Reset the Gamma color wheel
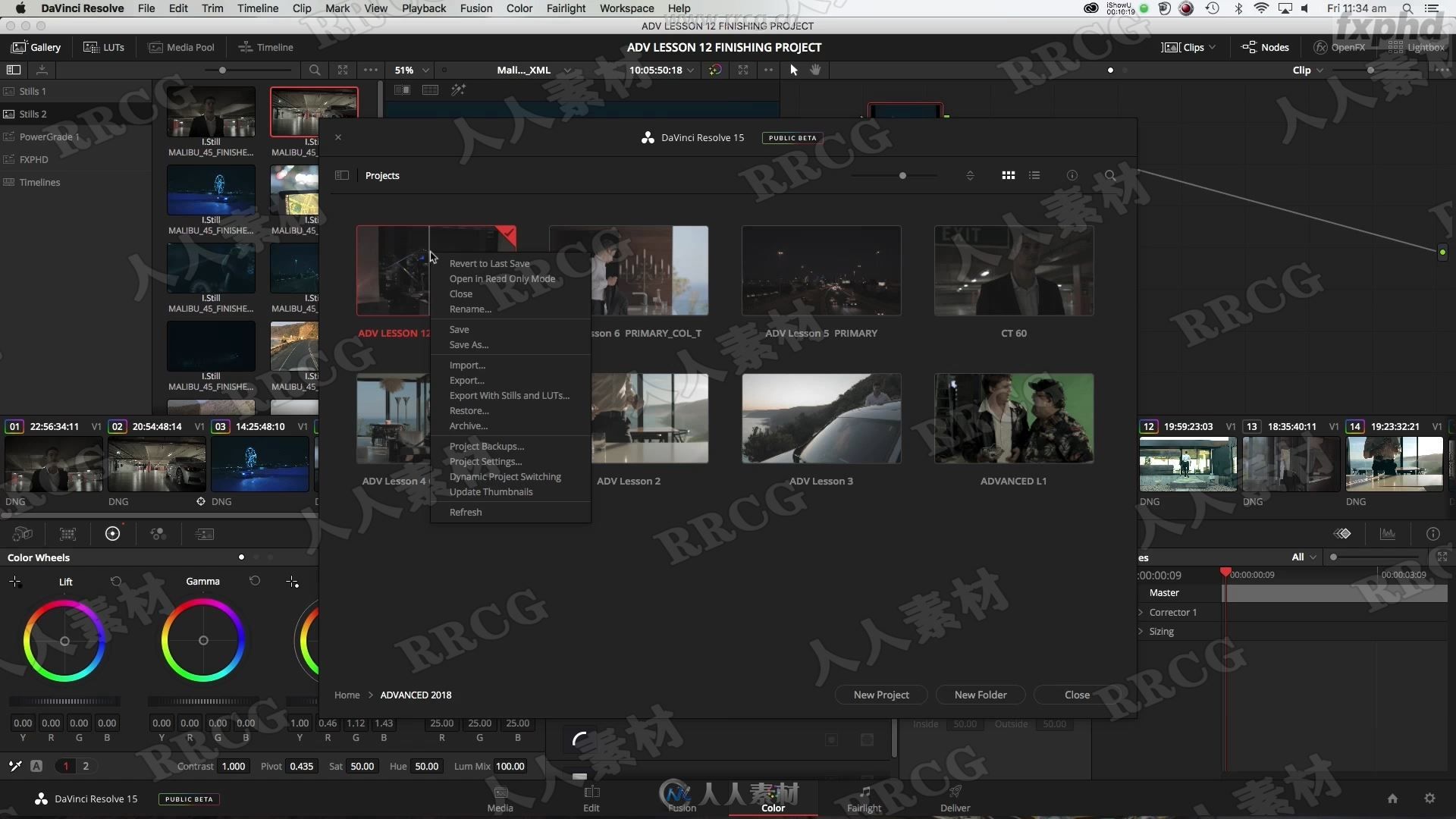The image size is (1456, 819). (255, 581)
